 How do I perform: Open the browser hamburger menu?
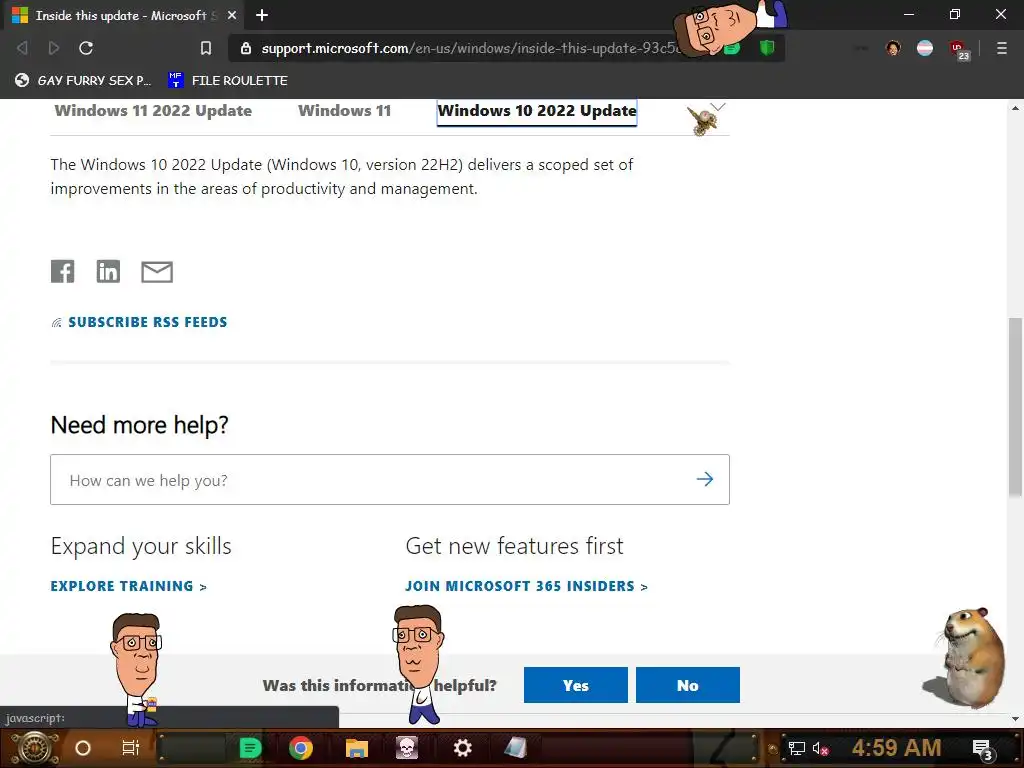[x=1001, y=48]
